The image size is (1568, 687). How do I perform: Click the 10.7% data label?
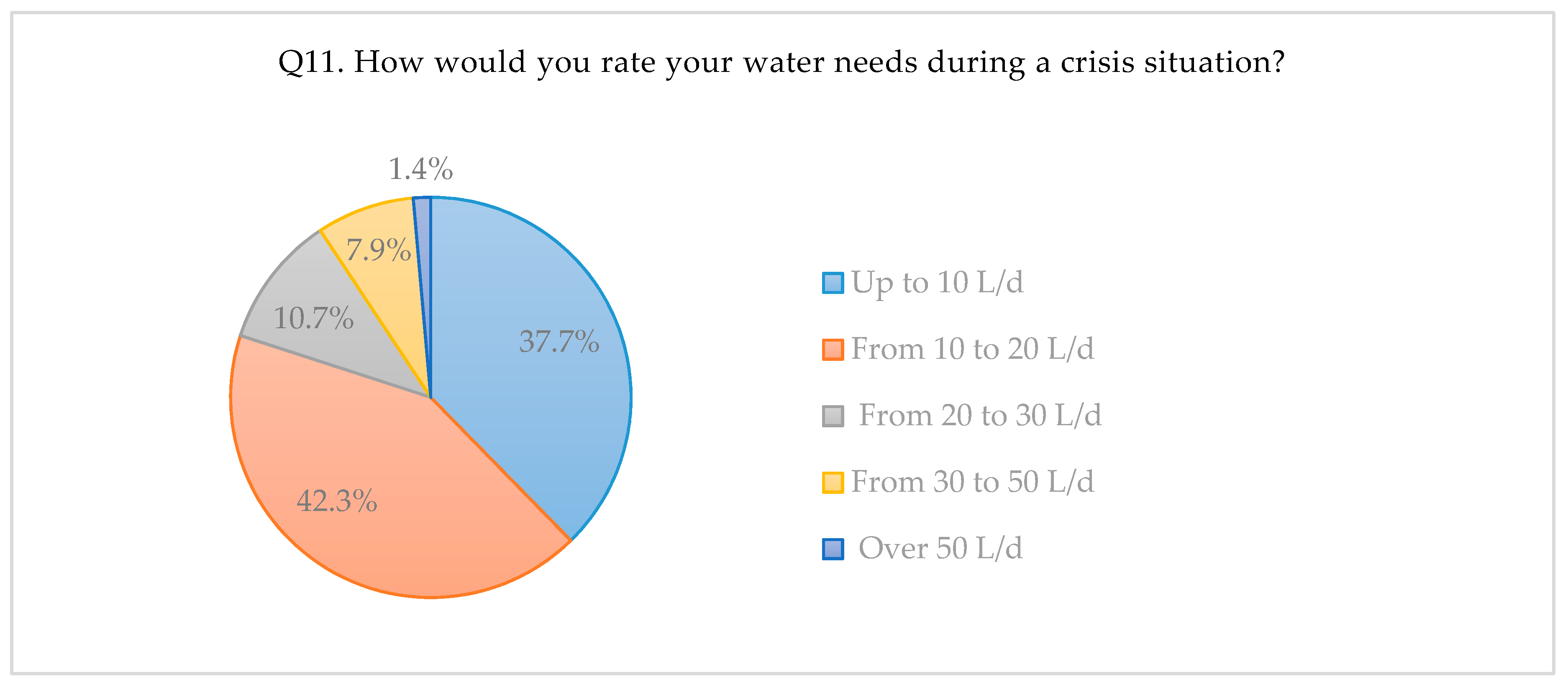(x=313, y=318)
